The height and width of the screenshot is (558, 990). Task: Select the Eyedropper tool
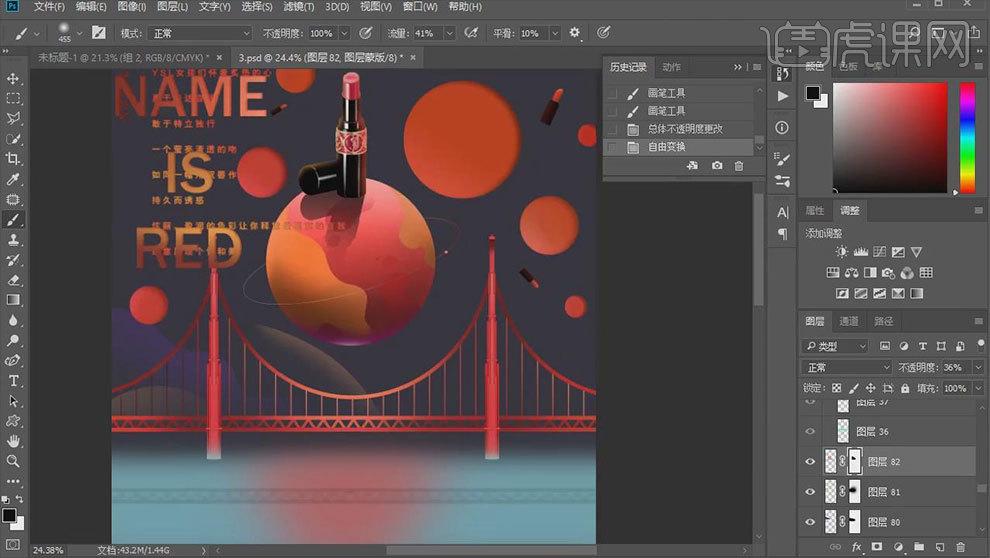(13, 179)
